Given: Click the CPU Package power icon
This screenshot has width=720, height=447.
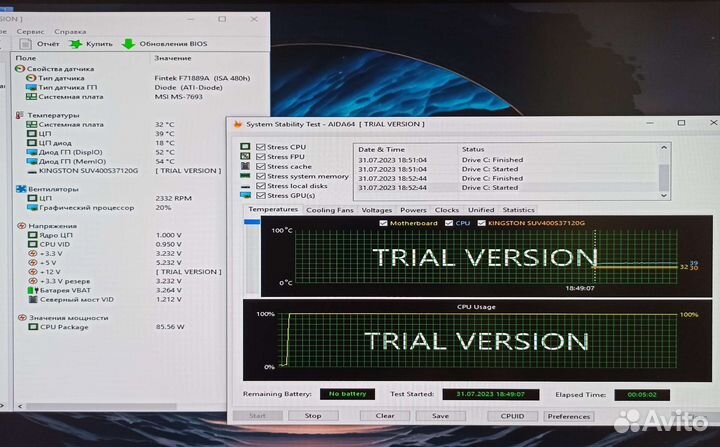Looking at the screenshot, I should coord(33,327).
